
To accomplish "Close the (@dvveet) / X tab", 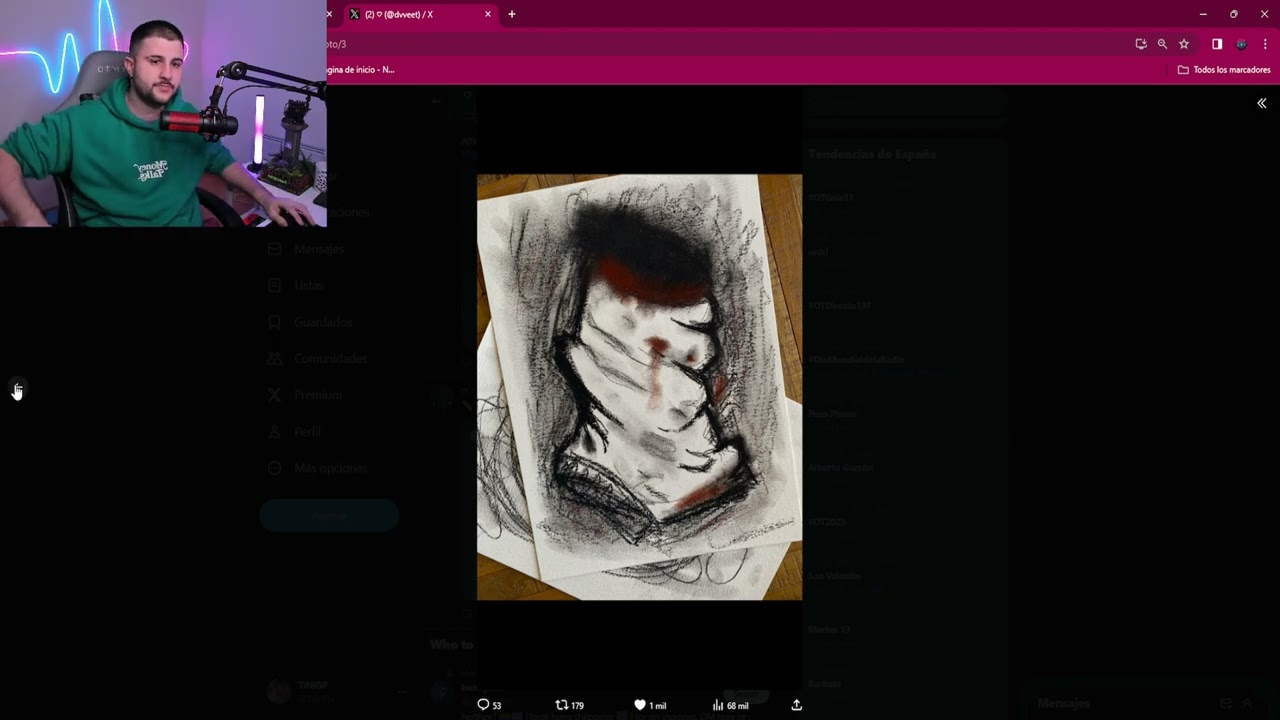I will pos(488,14).
